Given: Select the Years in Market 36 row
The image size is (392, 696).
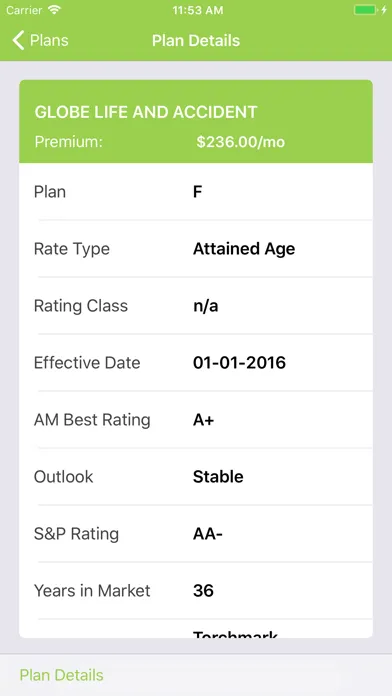Looking at the screenshot, I should pos(196,590).
